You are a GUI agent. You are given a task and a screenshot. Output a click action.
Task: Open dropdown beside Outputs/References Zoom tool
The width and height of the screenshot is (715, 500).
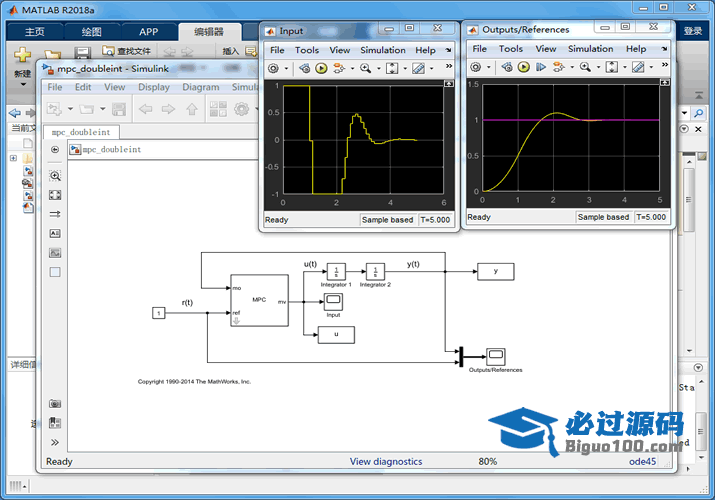[598, 67]
